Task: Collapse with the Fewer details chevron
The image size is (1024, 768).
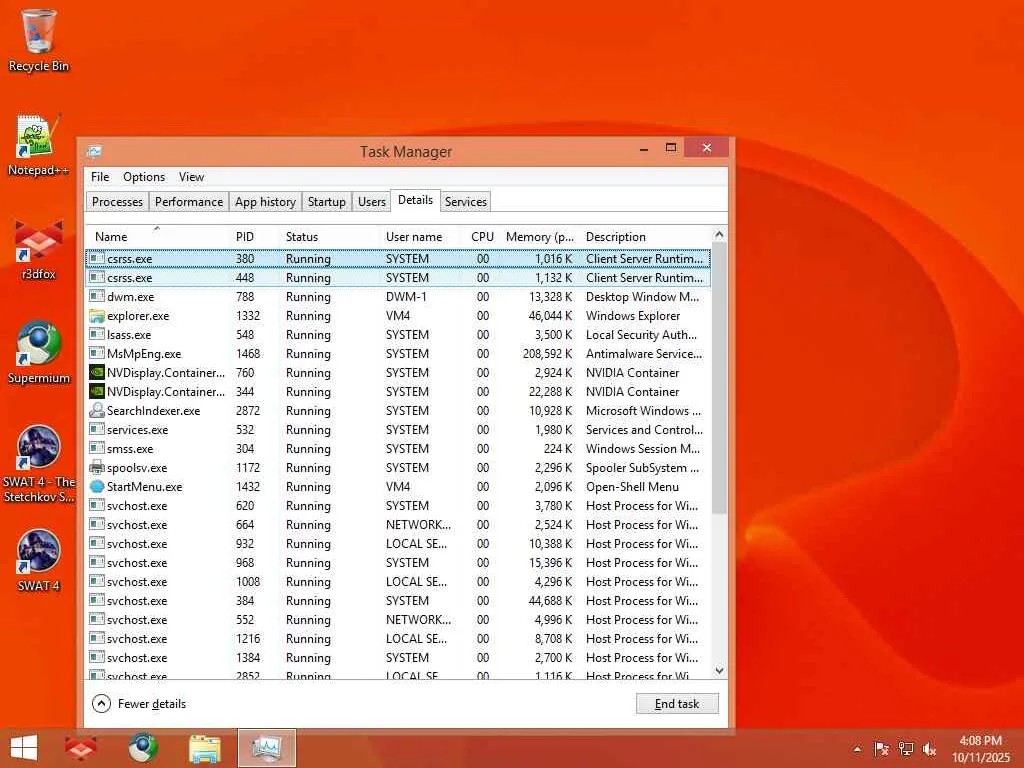Action: coord(101,703)
